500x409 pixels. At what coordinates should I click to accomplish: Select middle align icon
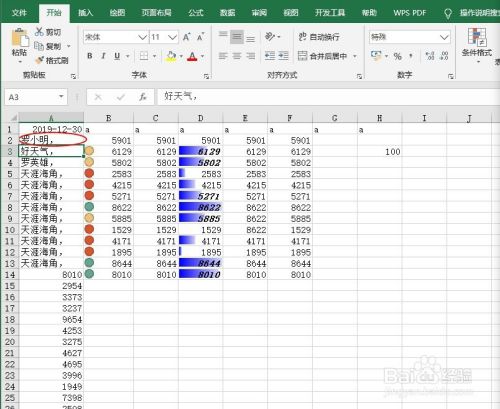click(x=237, y=37)
